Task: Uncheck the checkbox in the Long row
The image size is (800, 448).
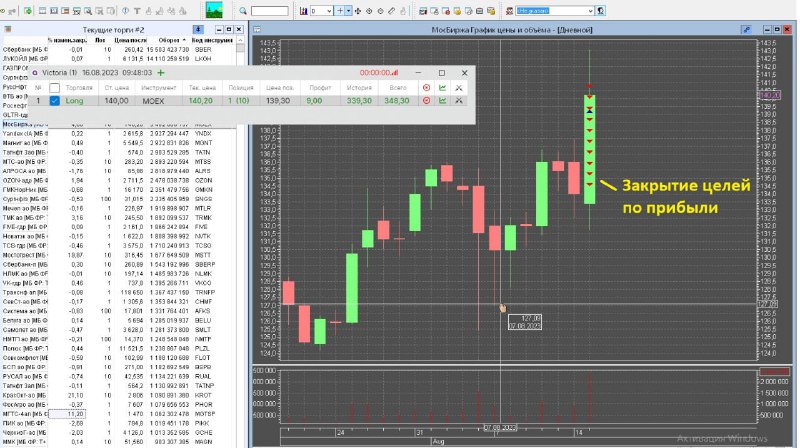Action: [x=54, y=101]
